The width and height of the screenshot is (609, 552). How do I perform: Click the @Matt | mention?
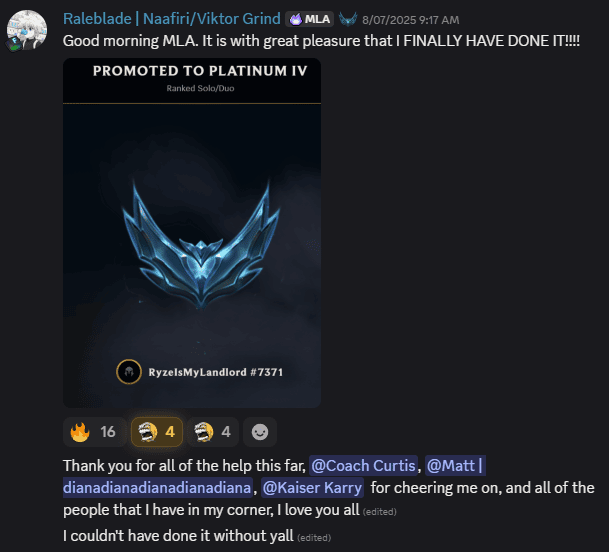pos(455,465)
